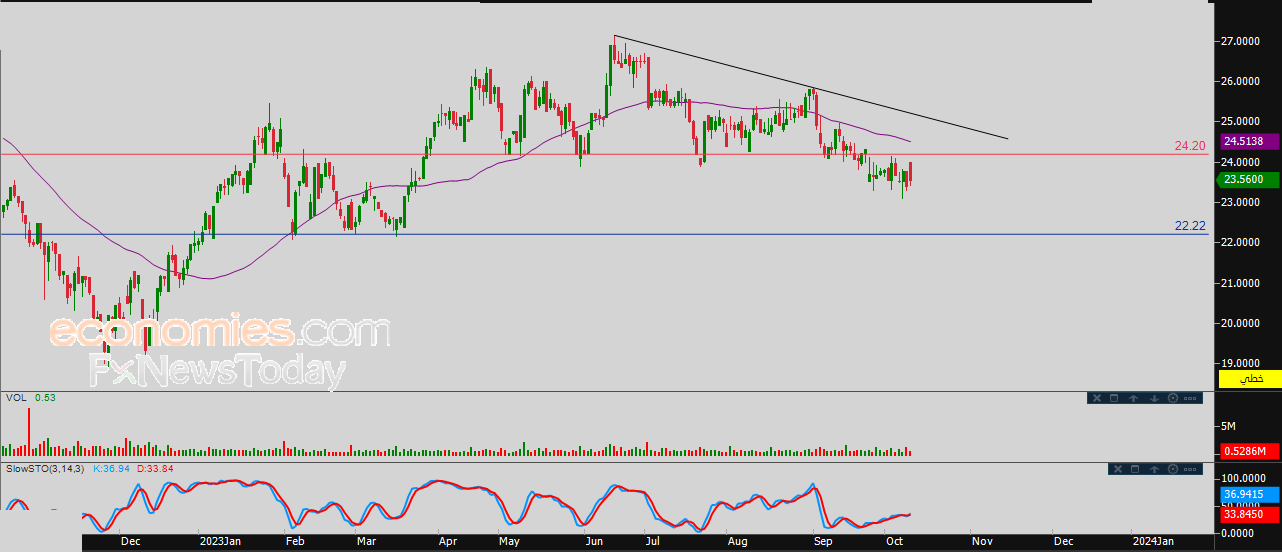Screen dimensions: 1282x552
Task: Select the 24.20 horizontal resistance line label
Action: click(x=1190, y=146)
